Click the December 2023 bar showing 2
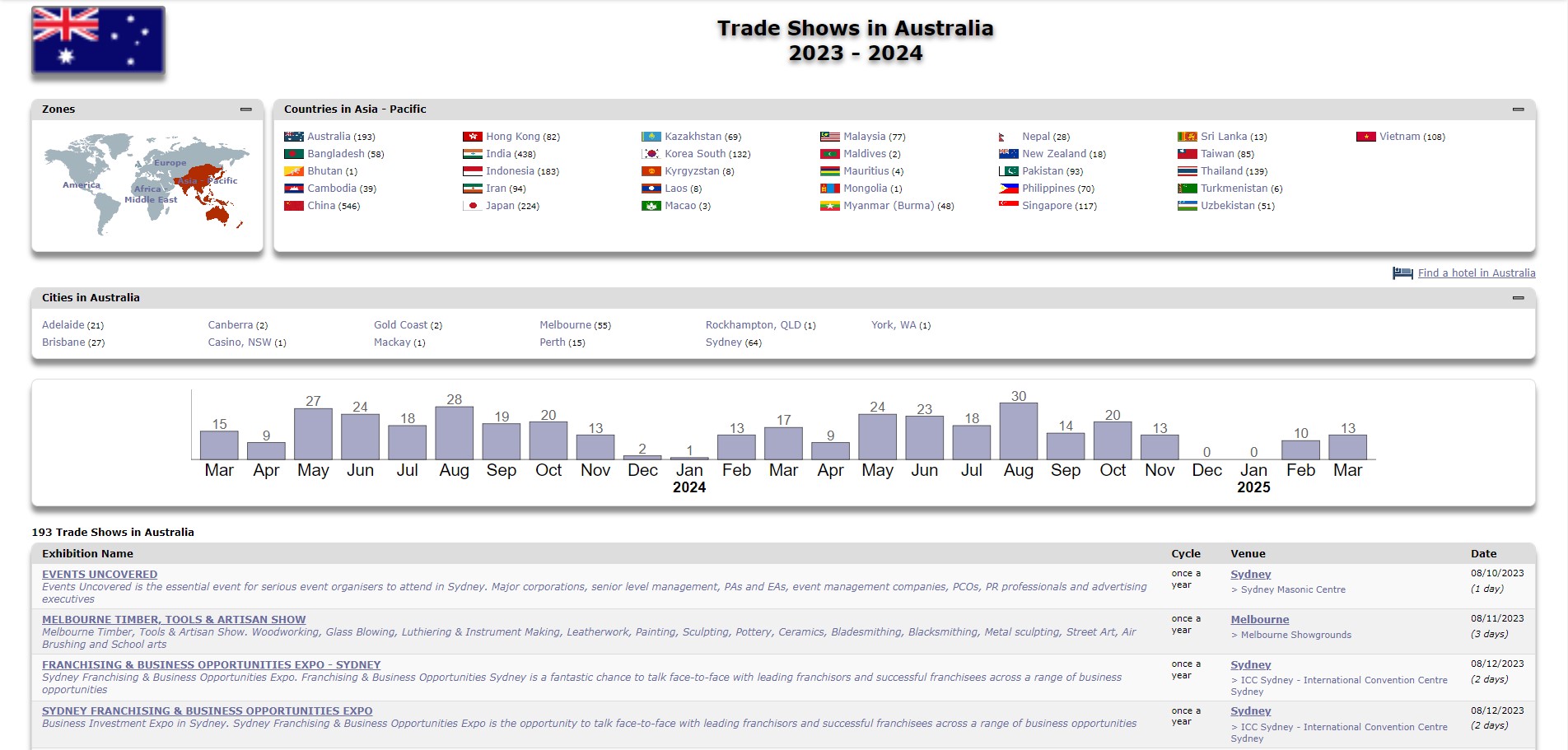 point(642,457)
